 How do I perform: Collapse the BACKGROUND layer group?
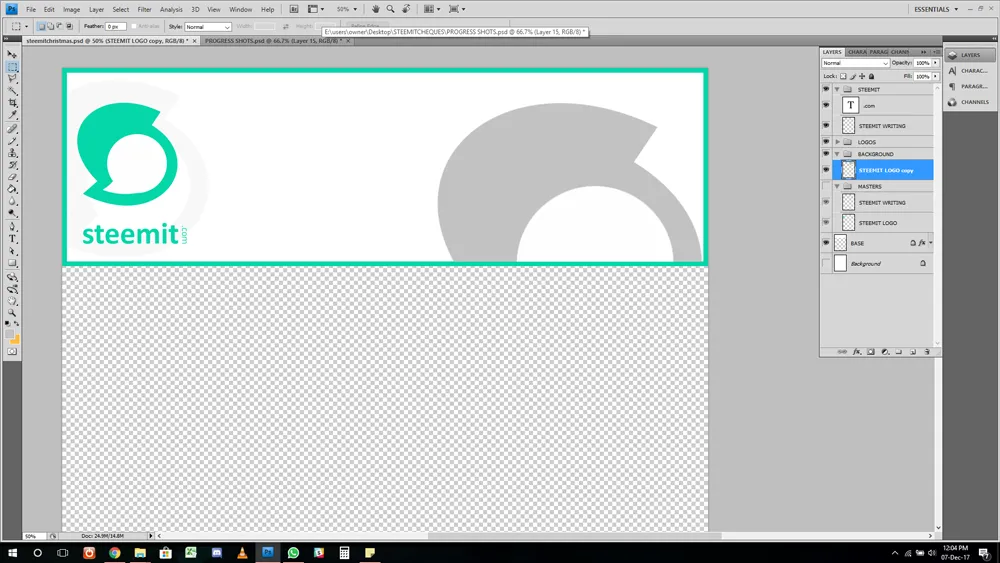[837, 154]
